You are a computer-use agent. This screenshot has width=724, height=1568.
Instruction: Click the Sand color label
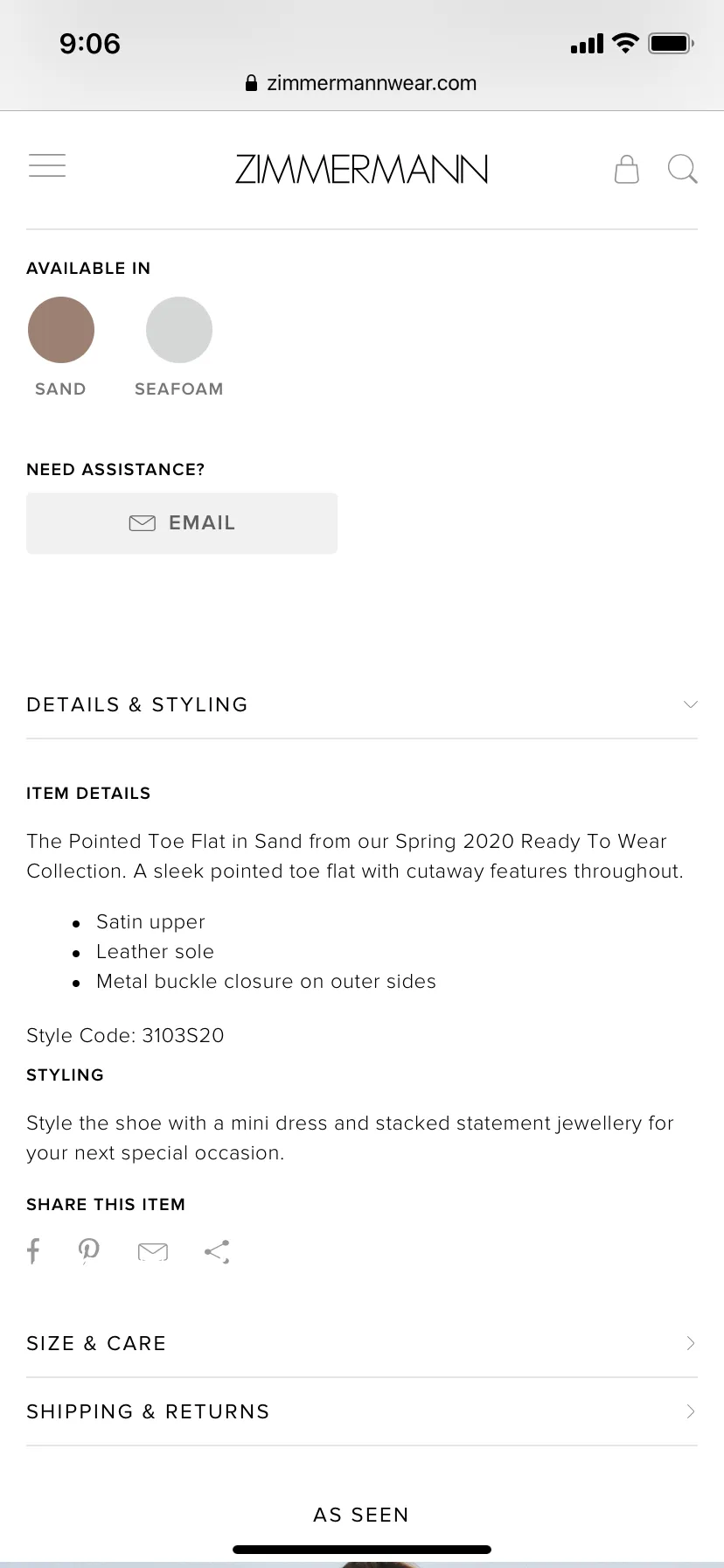coord(60,388)
